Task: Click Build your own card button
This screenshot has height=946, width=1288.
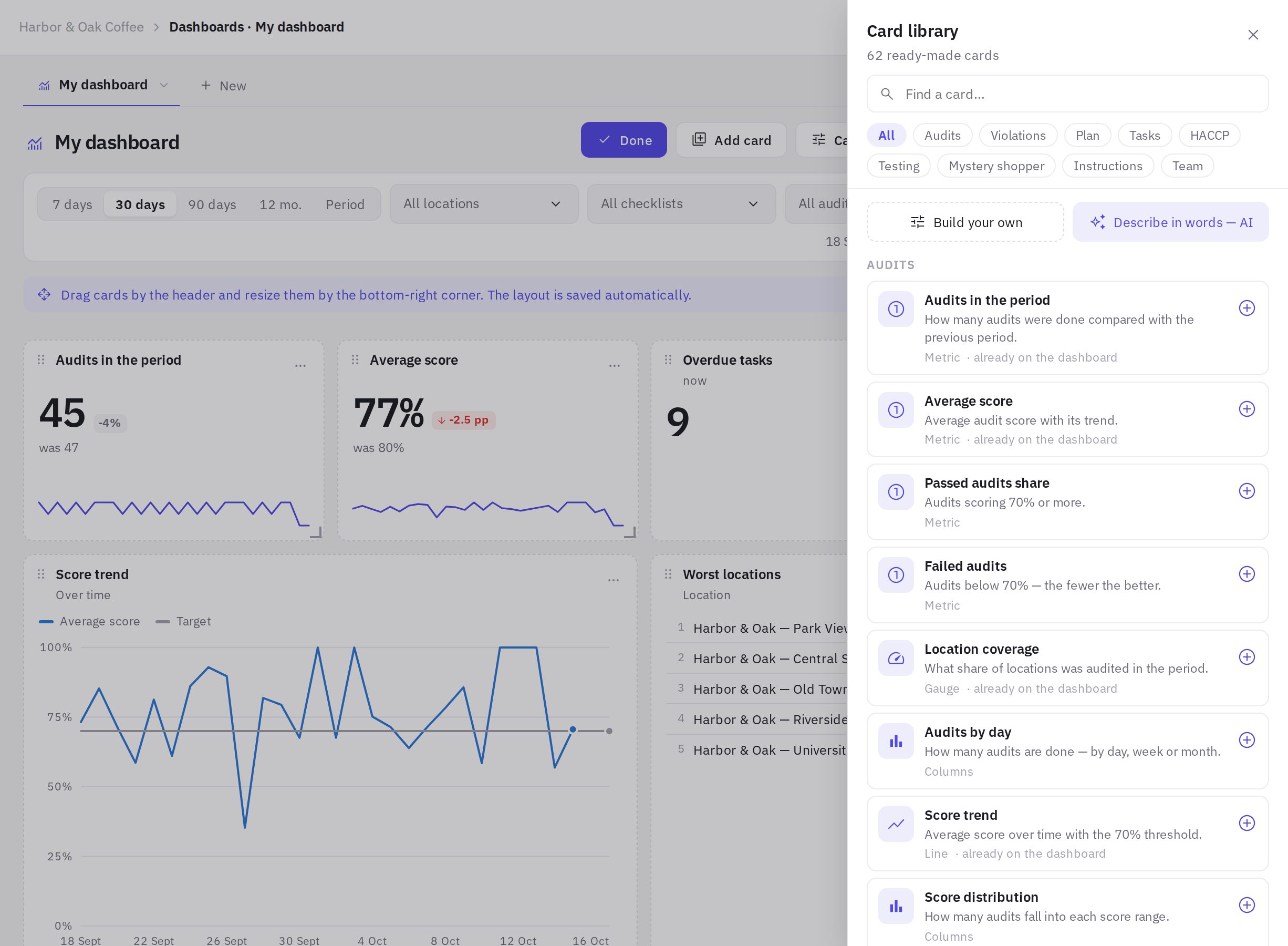Action: click(x=965, y=222)
